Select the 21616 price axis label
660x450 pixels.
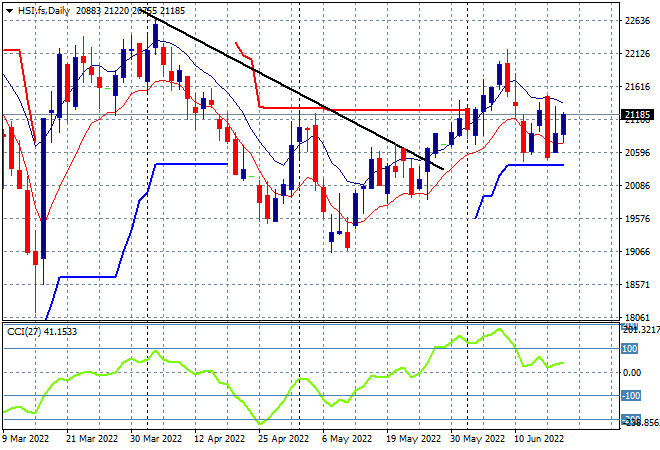[637, 87]
